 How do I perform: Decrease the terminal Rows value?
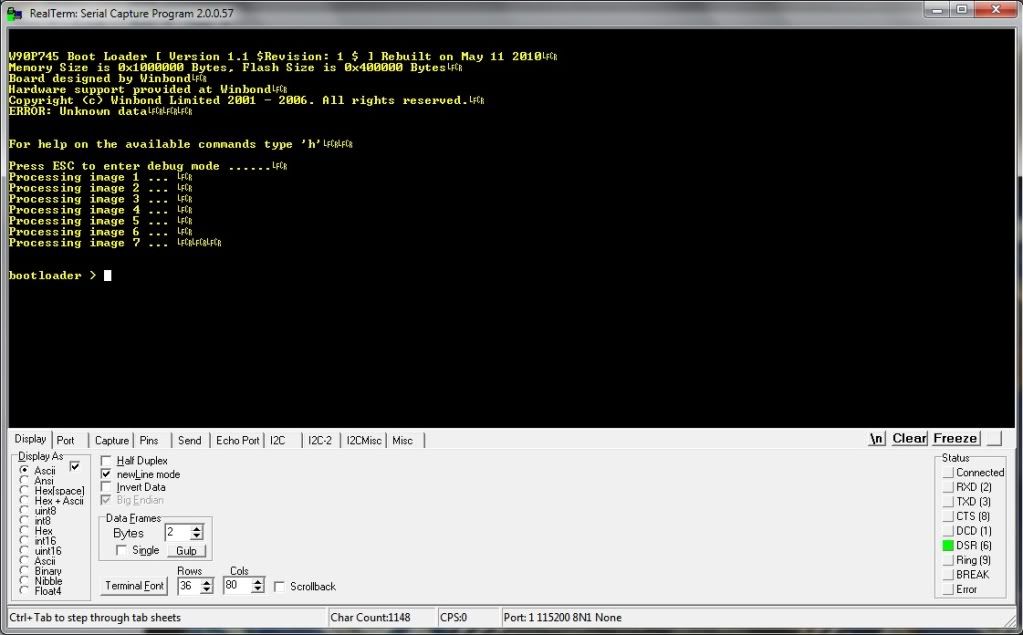206,589
